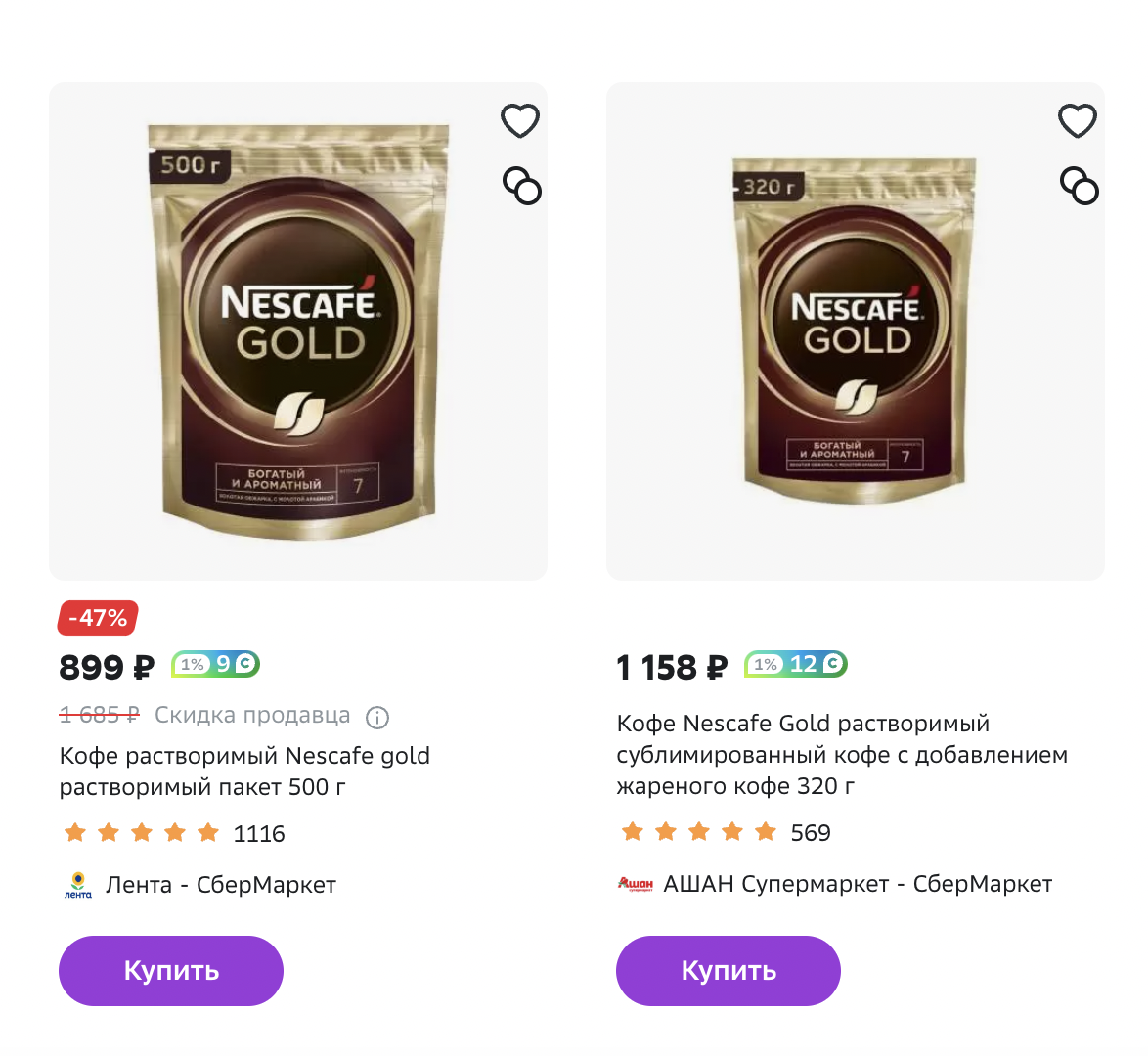Buy the 1 158 ₽ Nescafe Gold pack
The image size is (1148, 1056).
(728, 970)
